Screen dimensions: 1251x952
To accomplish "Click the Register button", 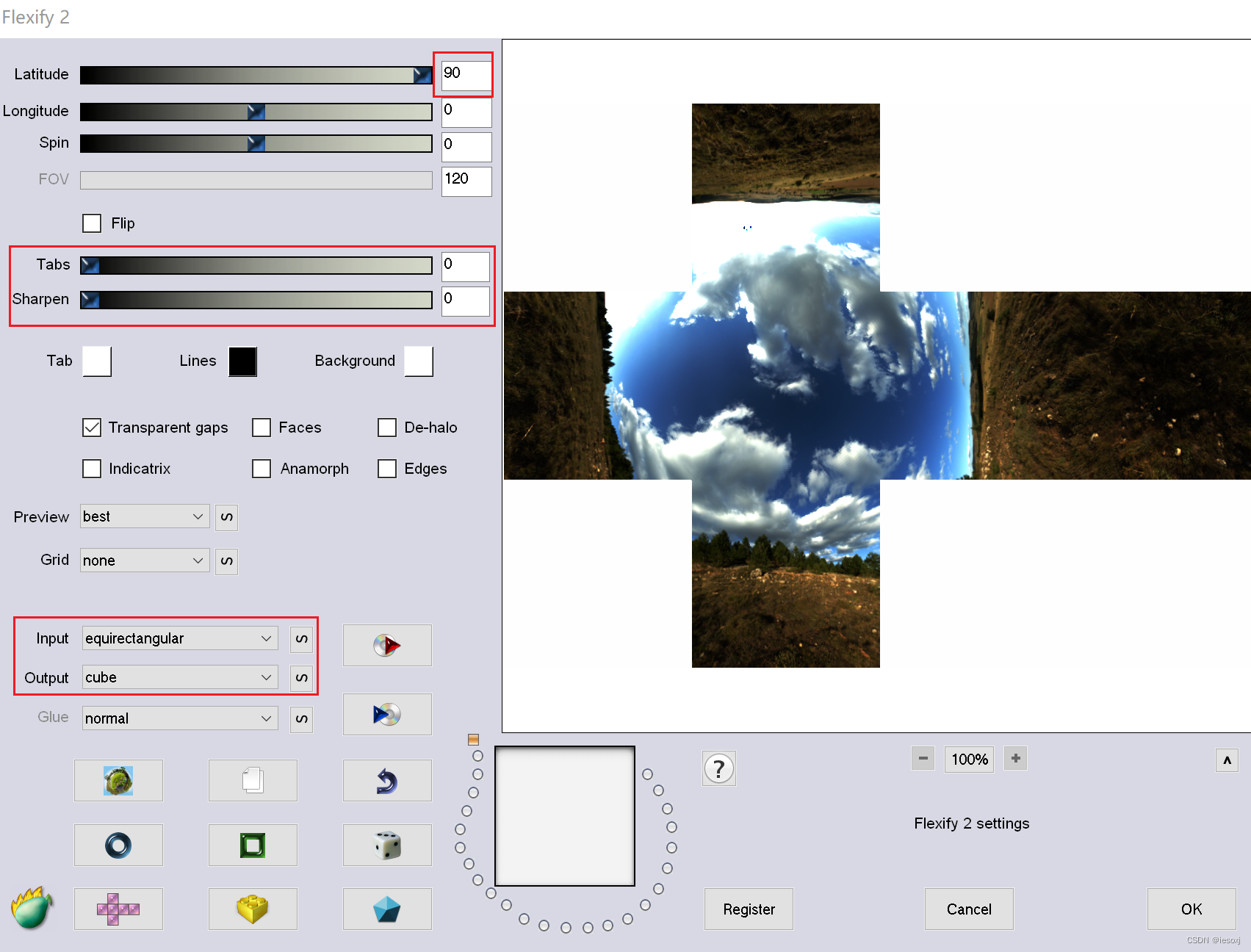I will coord(749,909).
